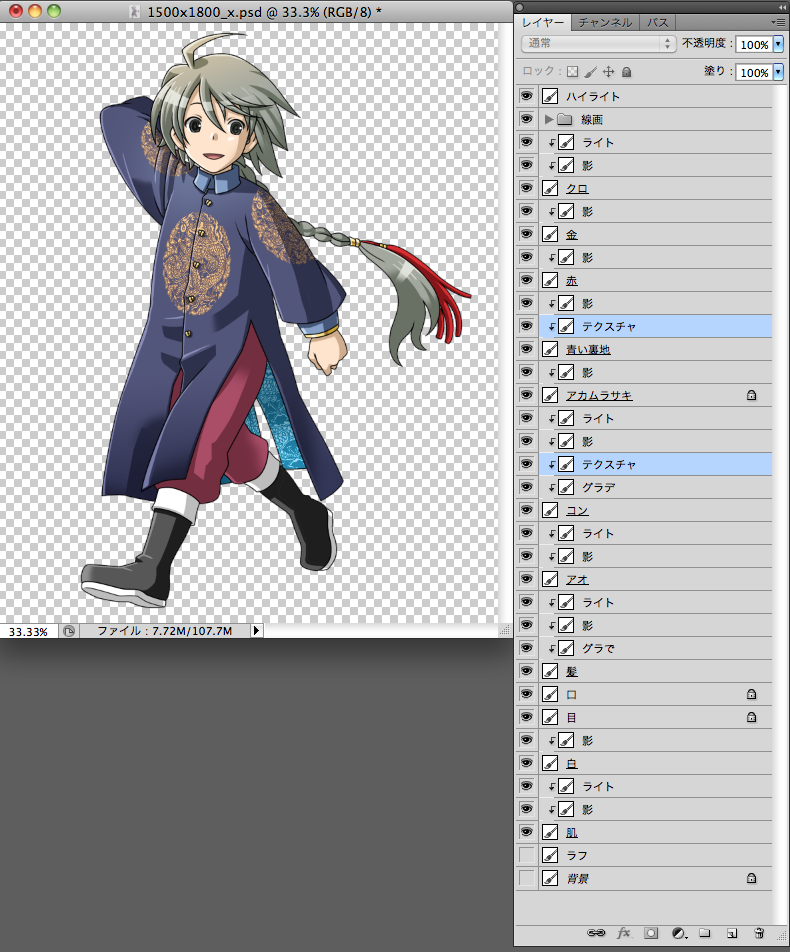The image size is (790, 952).
Task: Open the Layers panel options menu
Action: coord(777,22)
